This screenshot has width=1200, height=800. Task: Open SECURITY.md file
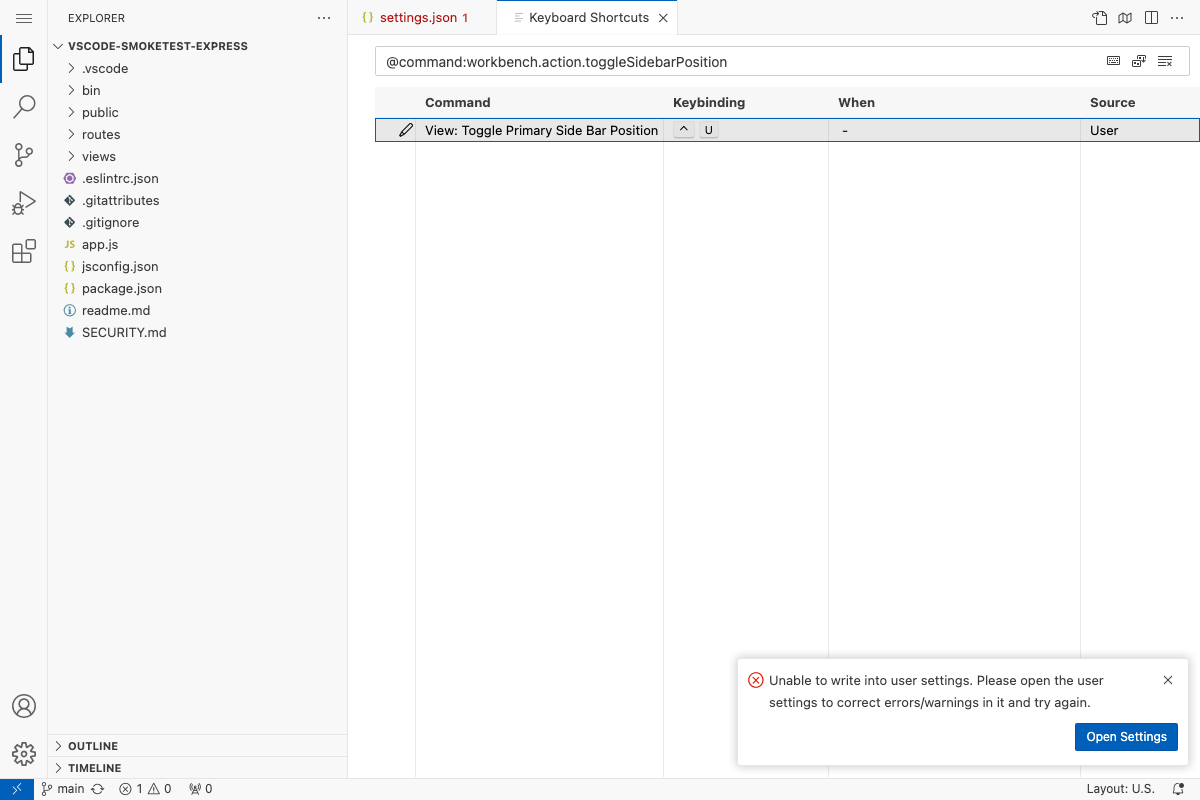(x=197, y=332)
